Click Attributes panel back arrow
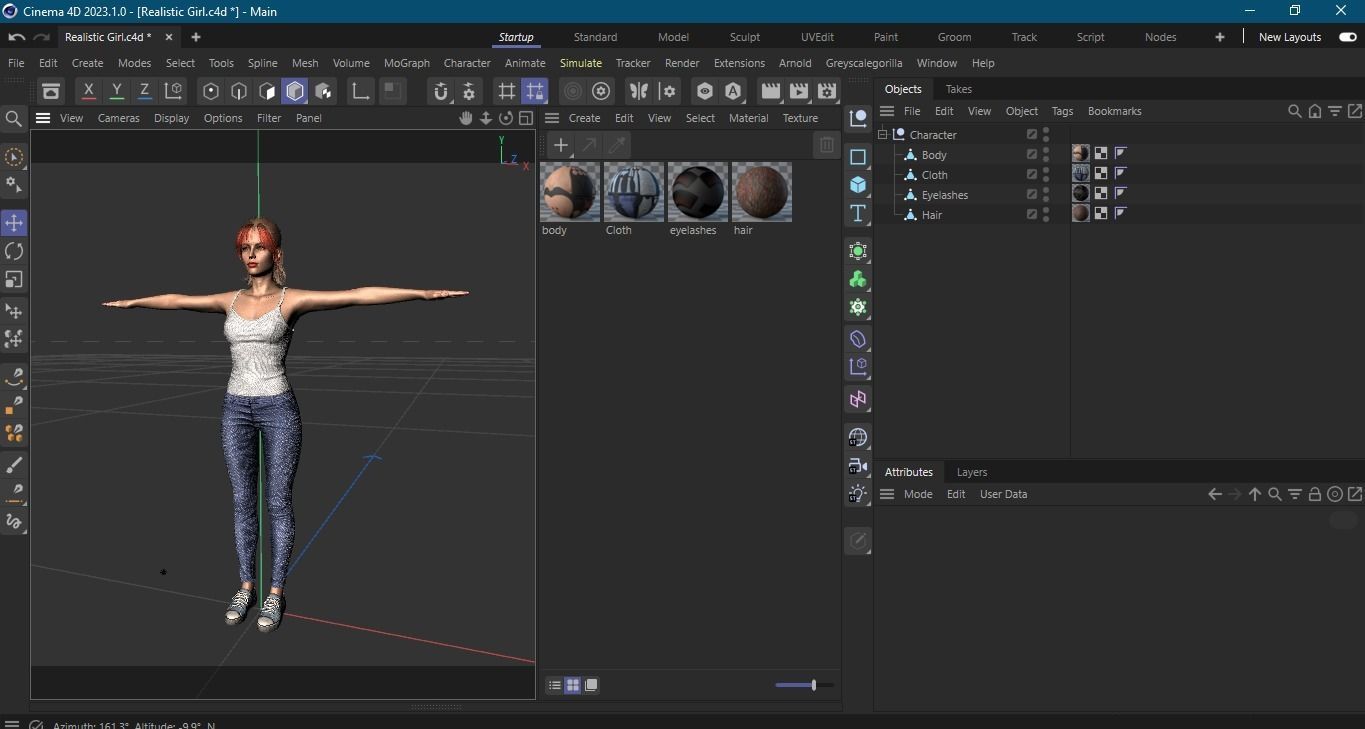Screen dimensions: 1365x729 pyautogui.click(x=1215, y=494)
